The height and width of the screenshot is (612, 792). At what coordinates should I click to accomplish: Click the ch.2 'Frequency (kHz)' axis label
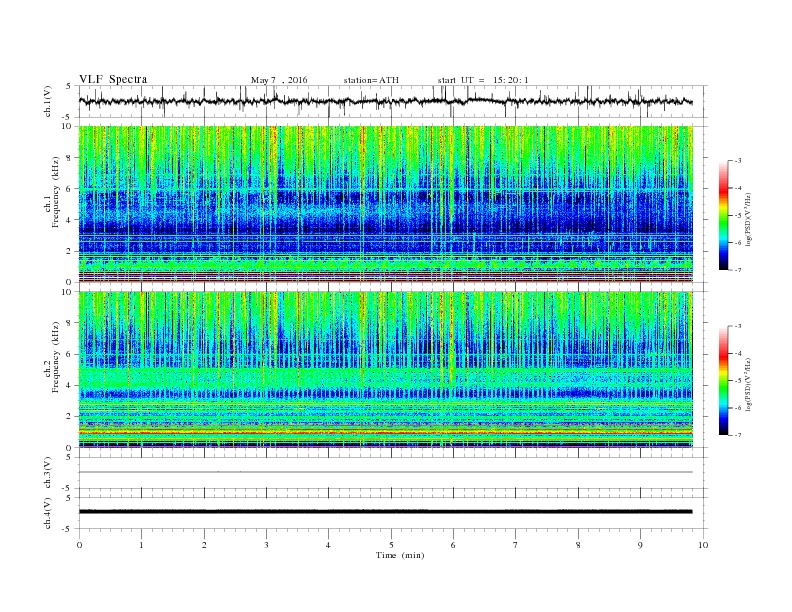pos(56,357)
